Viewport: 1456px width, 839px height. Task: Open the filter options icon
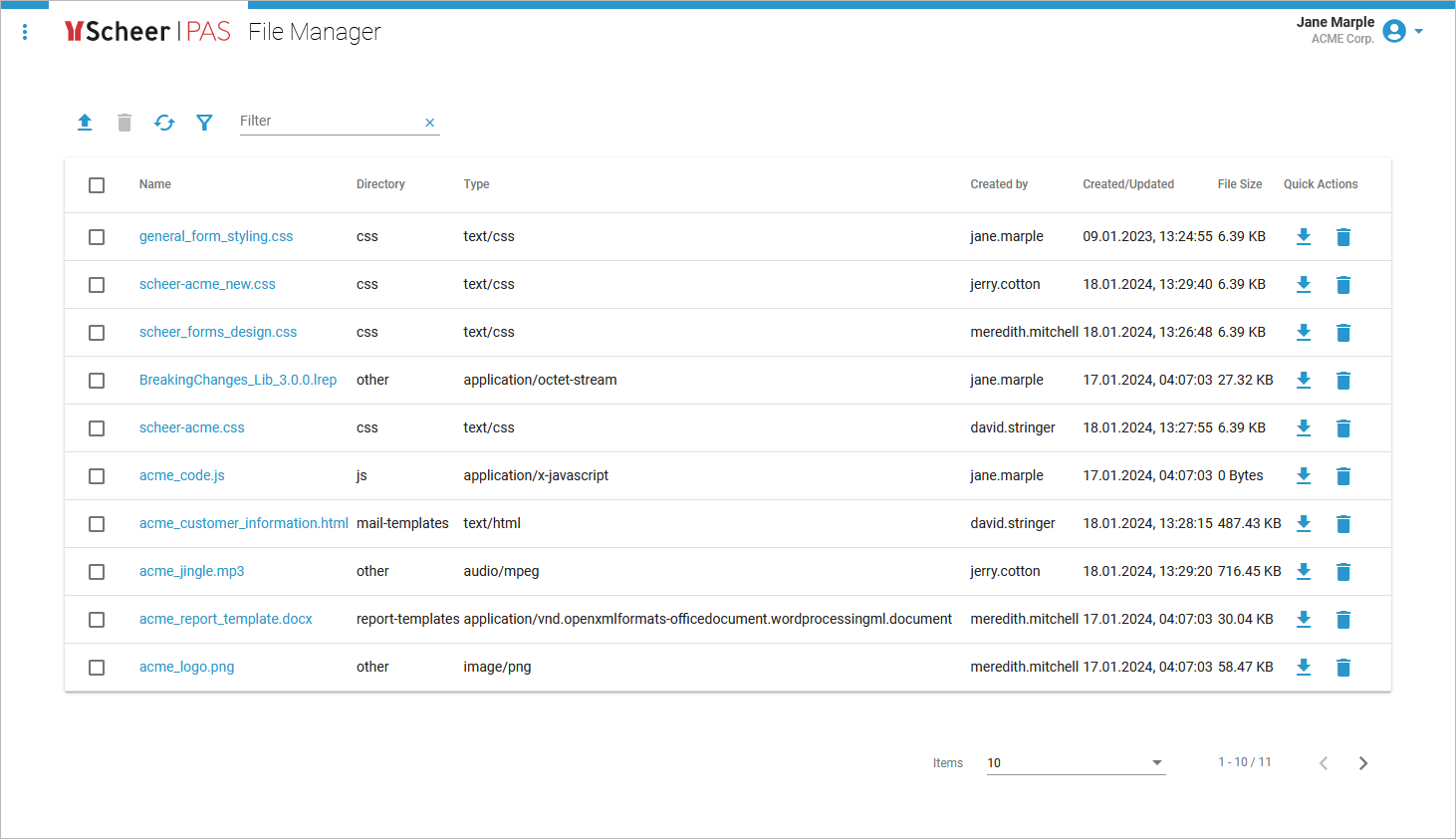(x=204, y=122)
